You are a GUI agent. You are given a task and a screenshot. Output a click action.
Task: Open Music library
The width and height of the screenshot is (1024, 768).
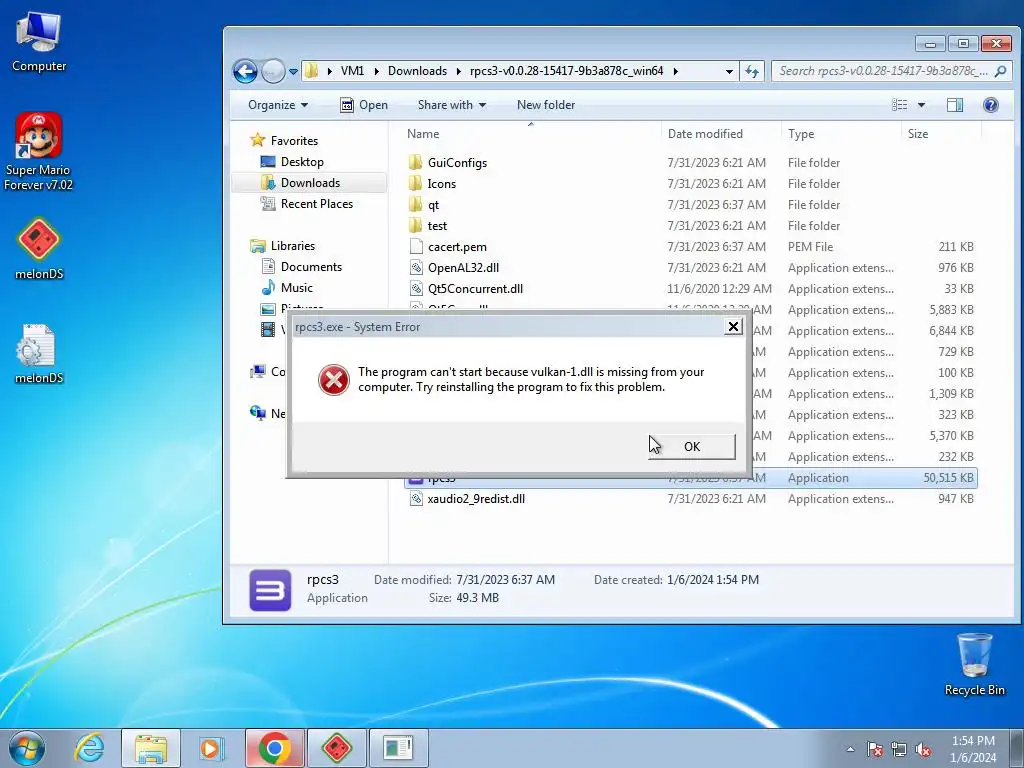pyautogui.click(x=296, y=287)
